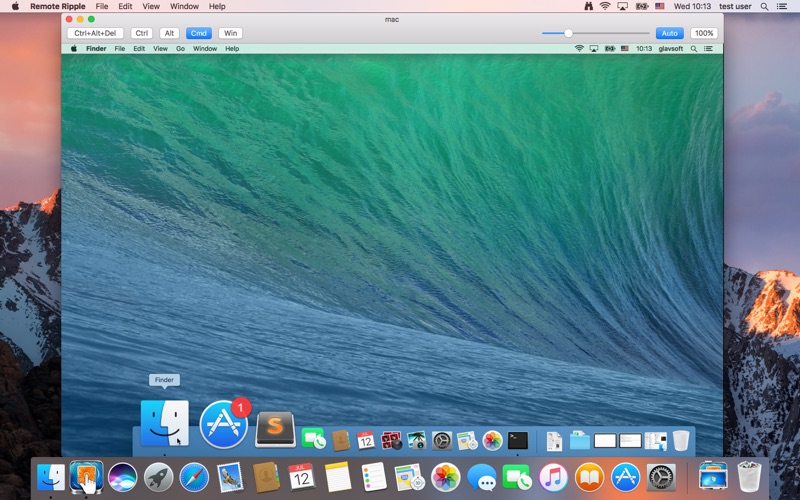Open remote Apple menu inside viewer

click(x=73, y=48)
